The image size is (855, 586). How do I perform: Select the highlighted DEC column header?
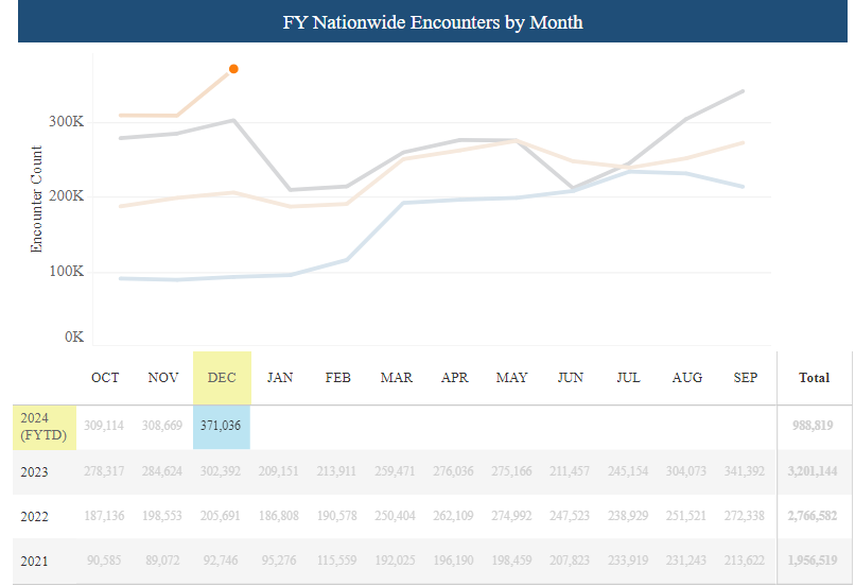(x=221, y=378)
